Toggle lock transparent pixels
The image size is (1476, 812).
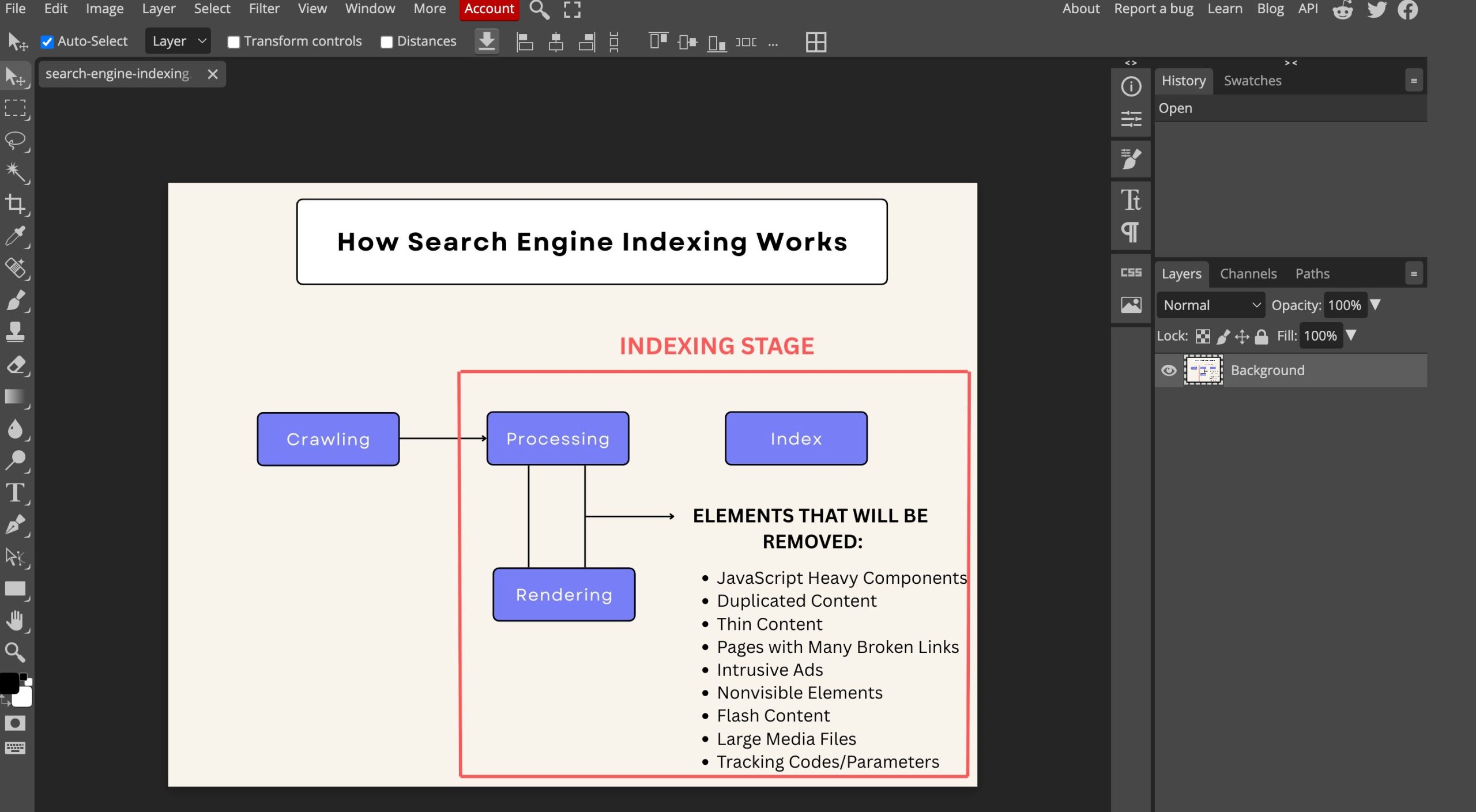1203,336
